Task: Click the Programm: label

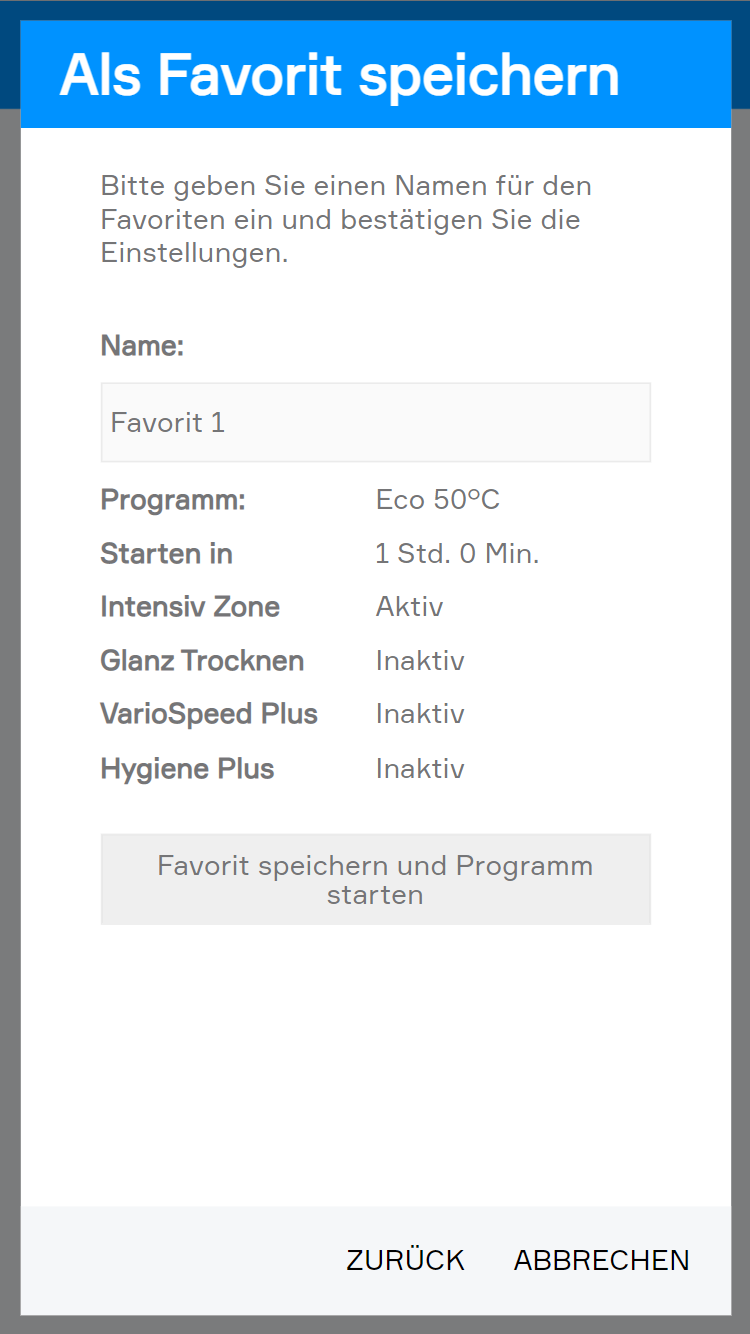Action: [x=173, y=500]
